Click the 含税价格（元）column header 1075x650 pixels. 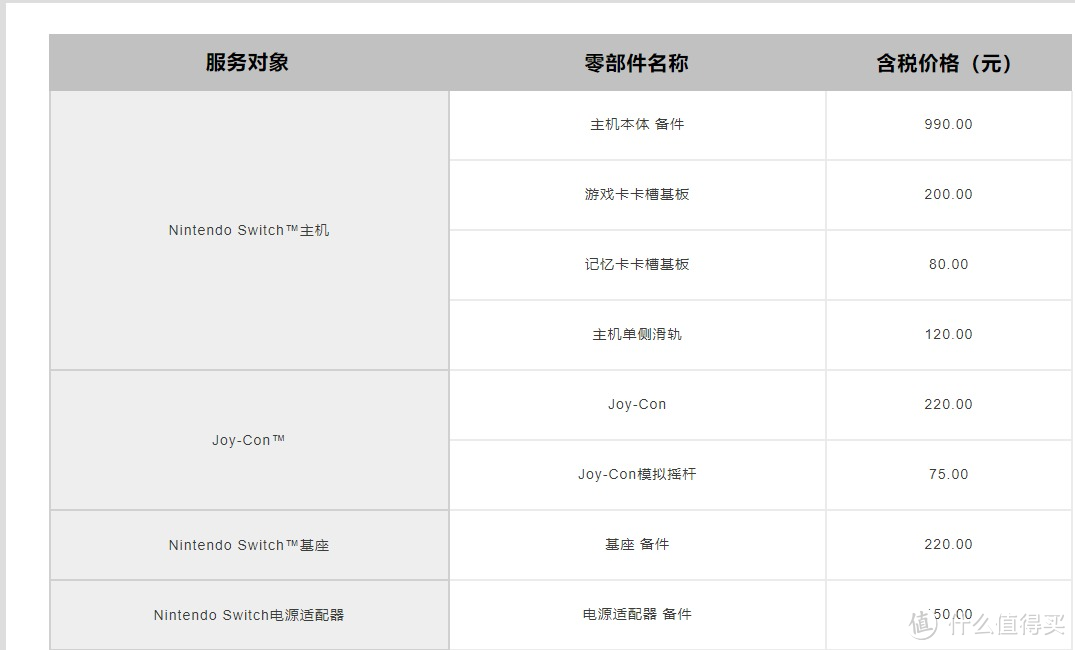click(x=949, y=62)
